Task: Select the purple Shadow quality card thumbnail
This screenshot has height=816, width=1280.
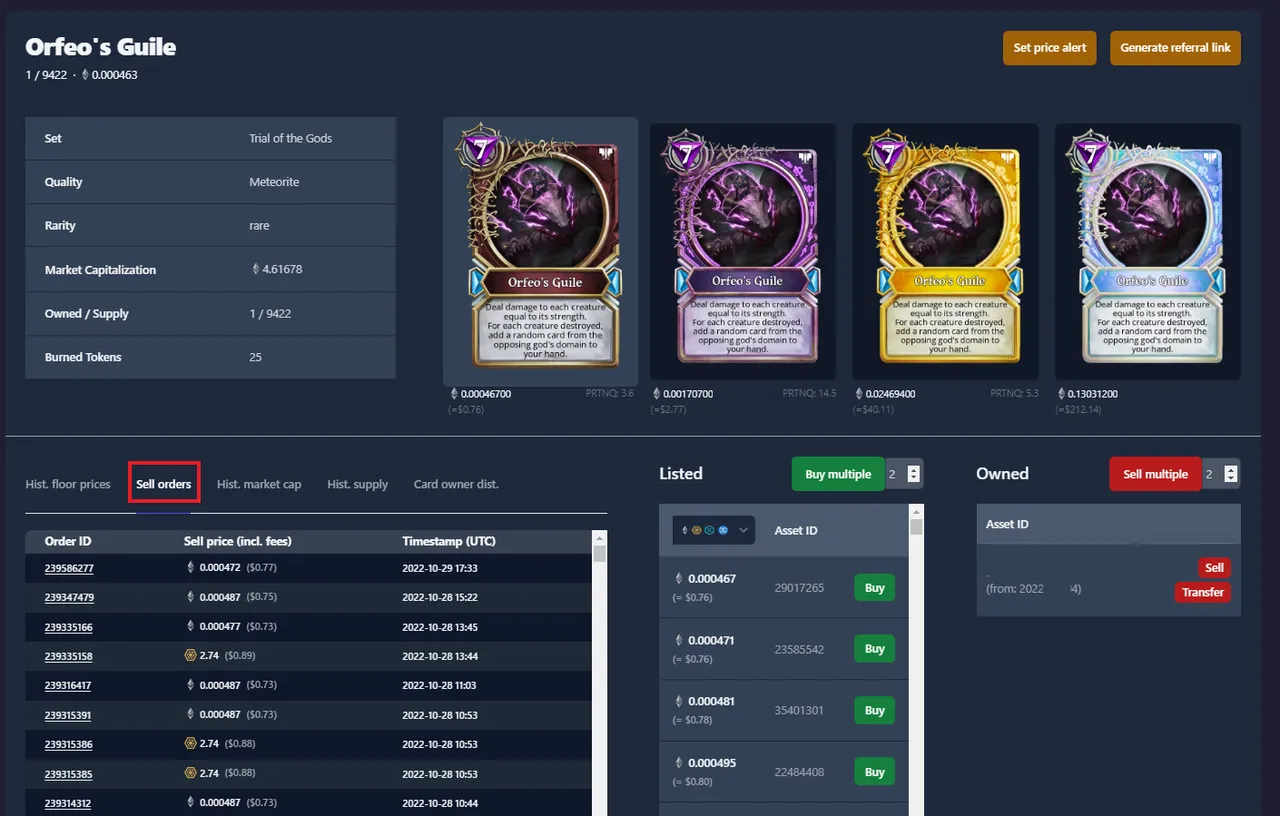Action: pyautogui.click(x=742, y=252)
